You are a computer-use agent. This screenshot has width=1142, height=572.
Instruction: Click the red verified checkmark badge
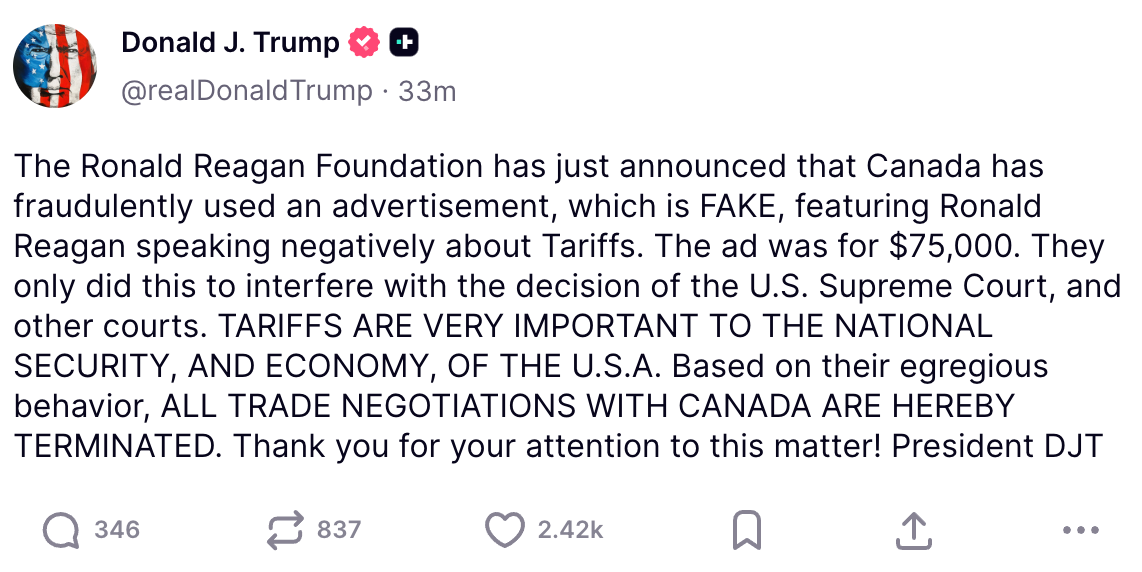click(x=363, y=43)
